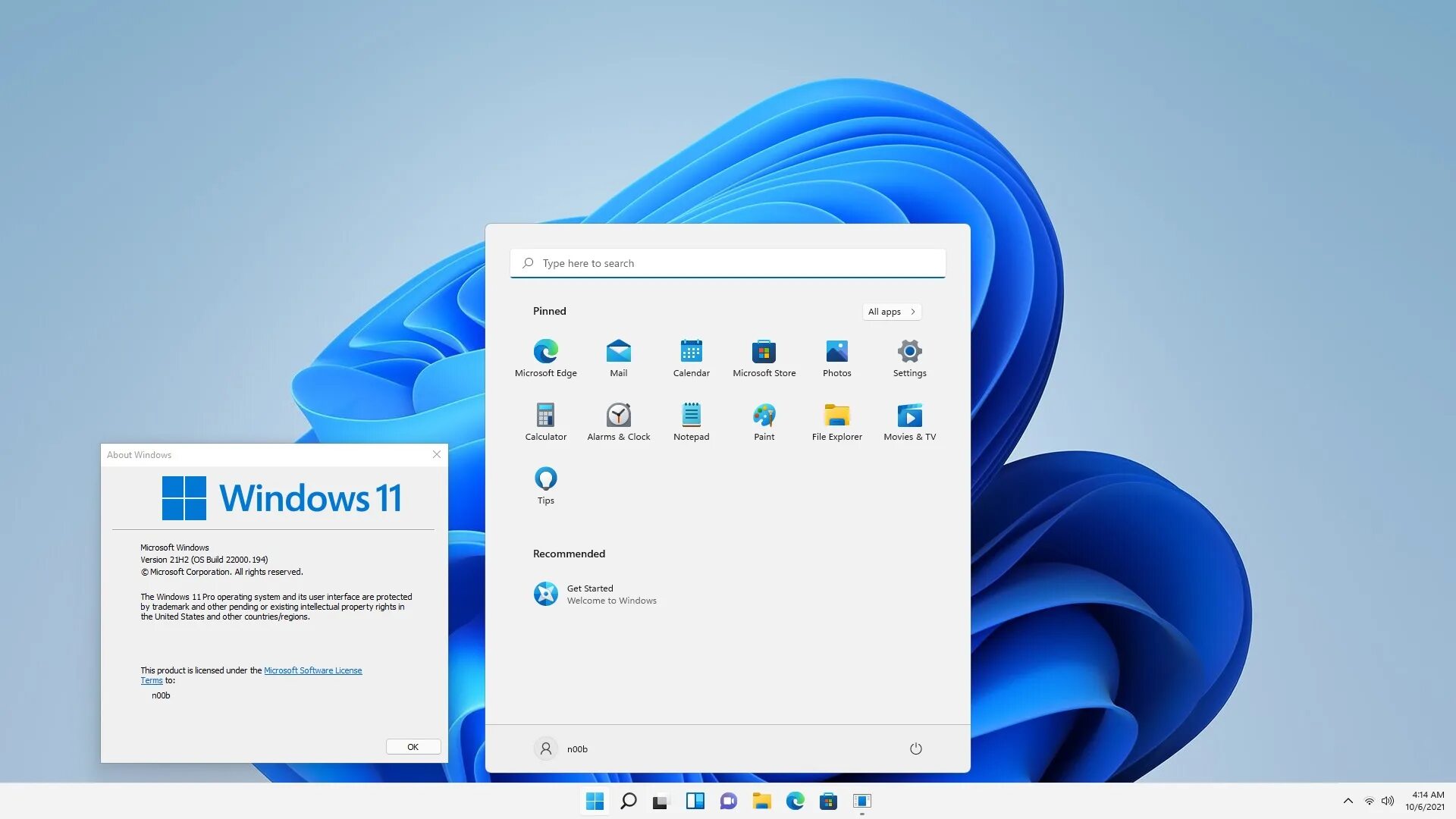The height and width of the screenshot is (819, 1456).
Task: Click the Type here to search box
Action: [726, 263]
